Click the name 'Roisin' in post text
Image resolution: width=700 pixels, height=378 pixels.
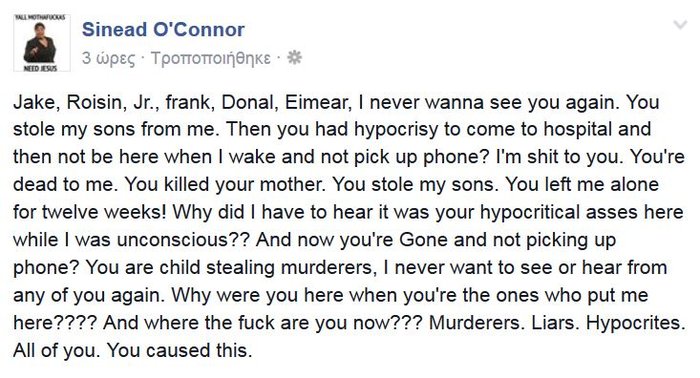(96, 103)
